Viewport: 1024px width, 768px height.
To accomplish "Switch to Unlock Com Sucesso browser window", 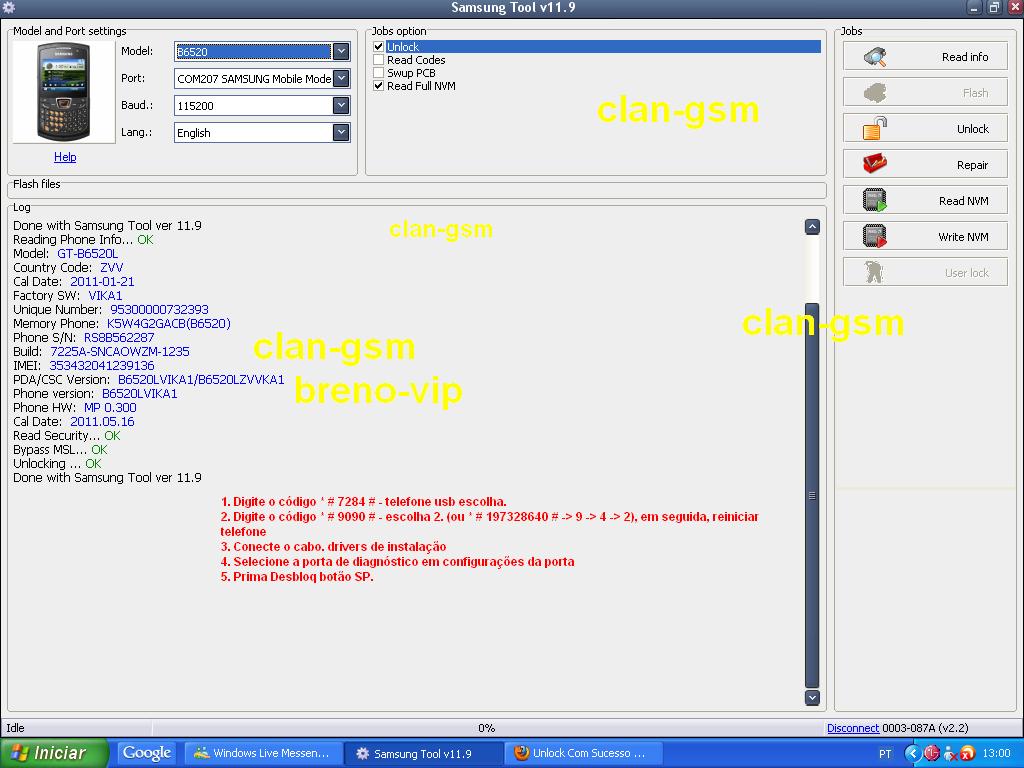I will coord(586,753).
